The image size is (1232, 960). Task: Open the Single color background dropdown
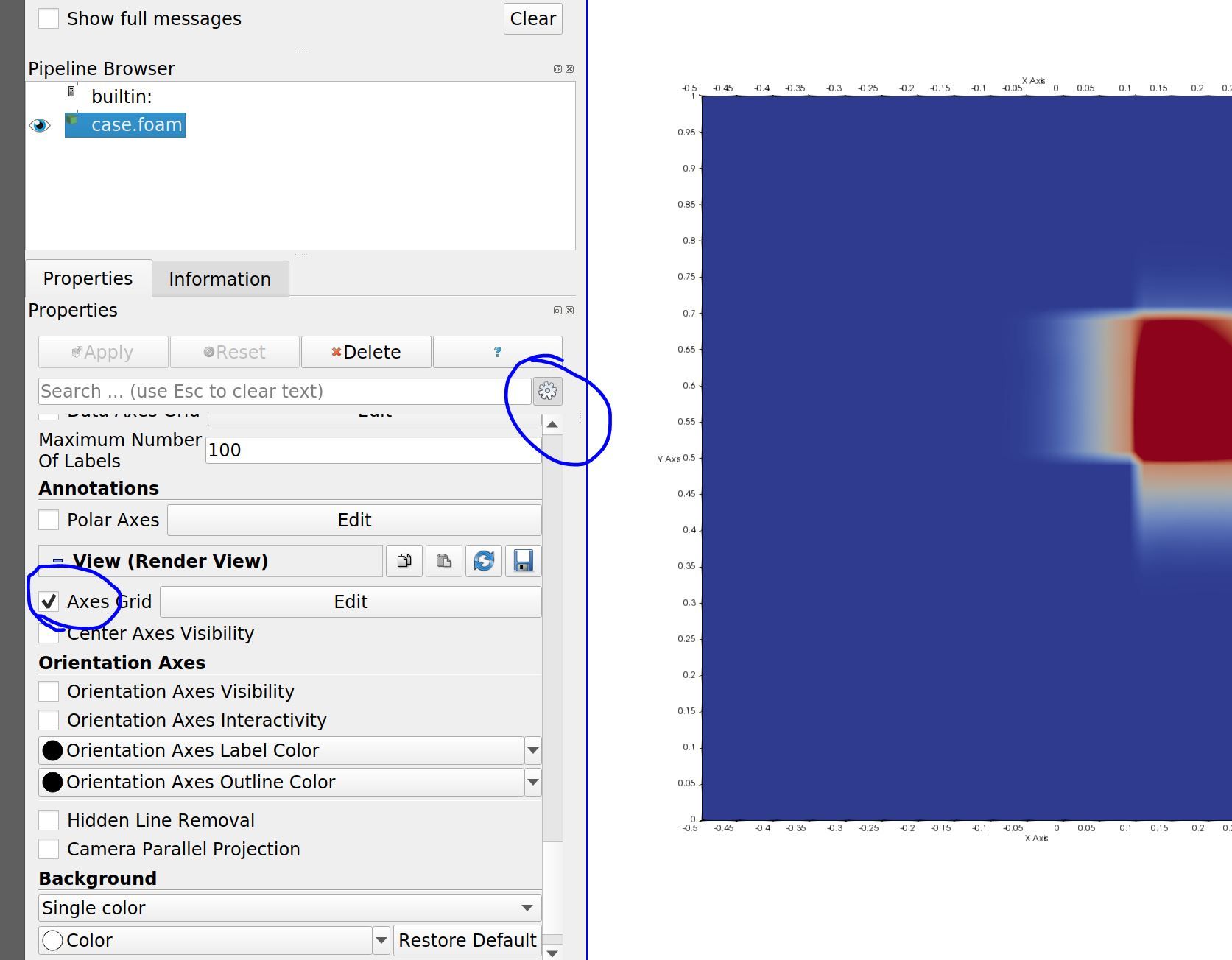click(x=289, y=908)
